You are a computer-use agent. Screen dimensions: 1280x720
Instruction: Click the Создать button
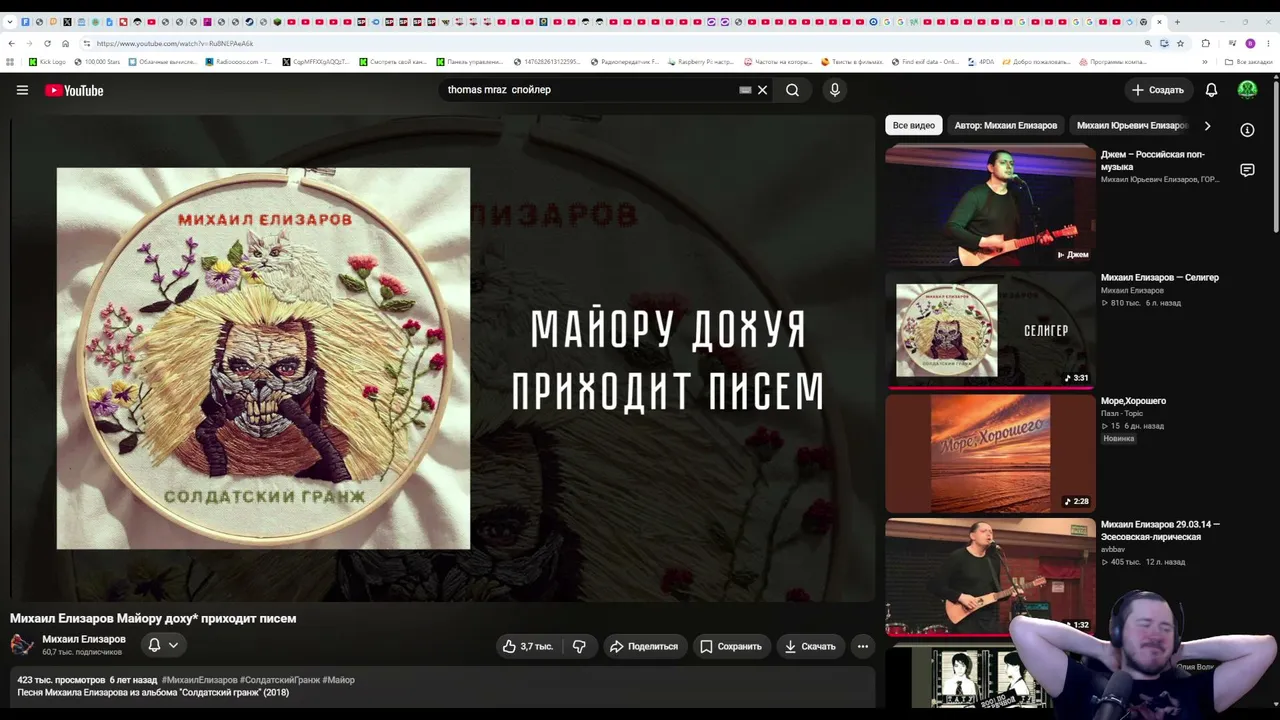coord(1157,90)
